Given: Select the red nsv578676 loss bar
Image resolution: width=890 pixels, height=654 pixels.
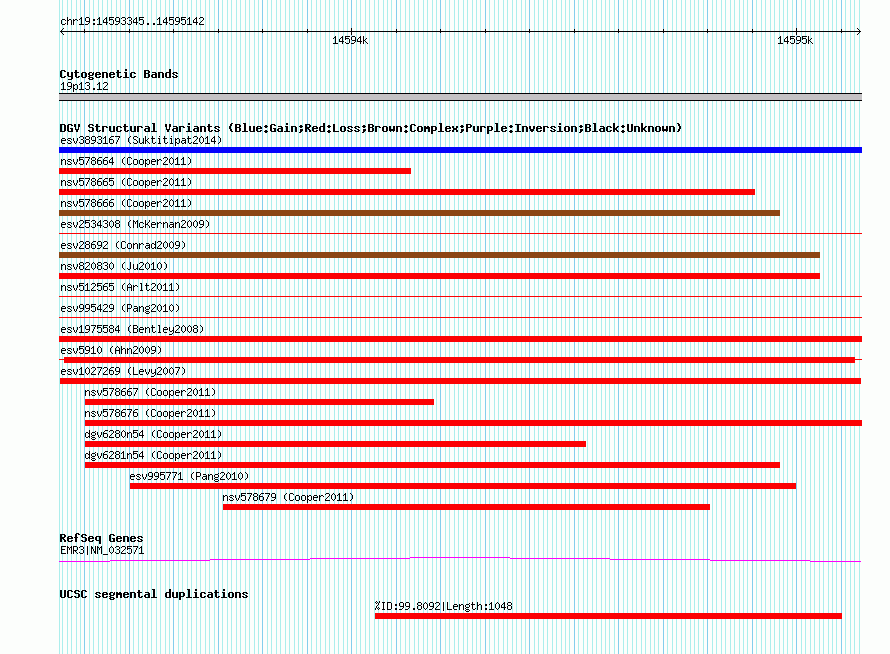Looking at the screenshot, I should tap(473, 423).
